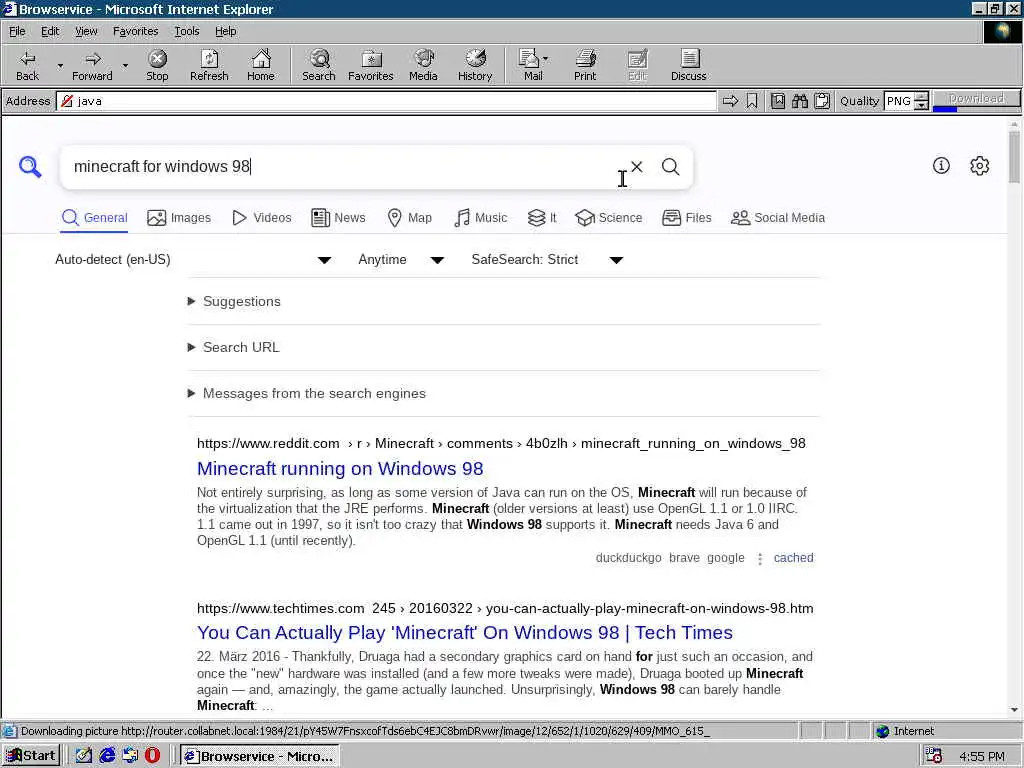Open the File menu
1024x768 pixels.
pyautogui.click(x=17, y=31)
